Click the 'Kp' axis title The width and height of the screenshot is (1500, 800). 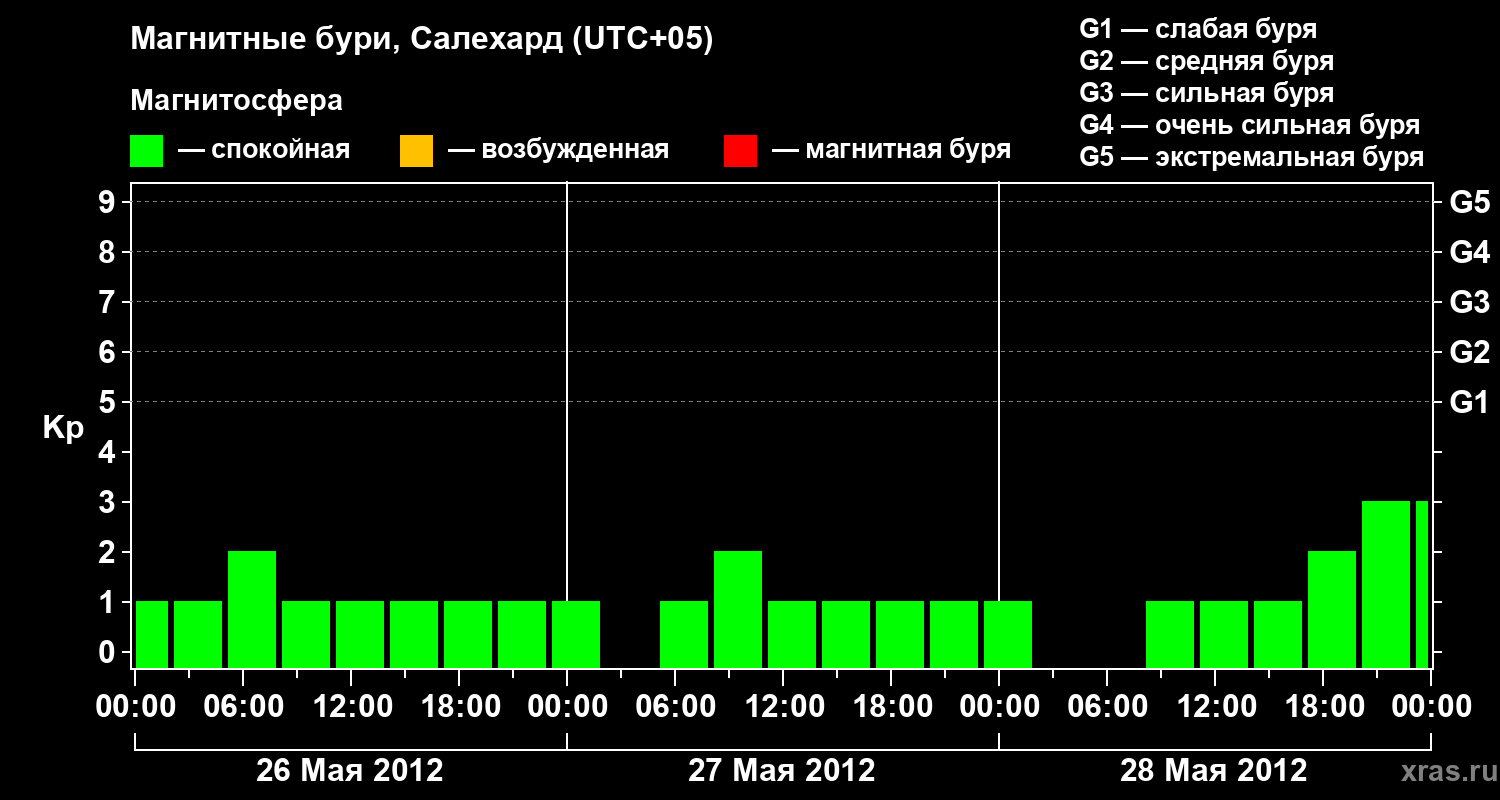[63, 428]
